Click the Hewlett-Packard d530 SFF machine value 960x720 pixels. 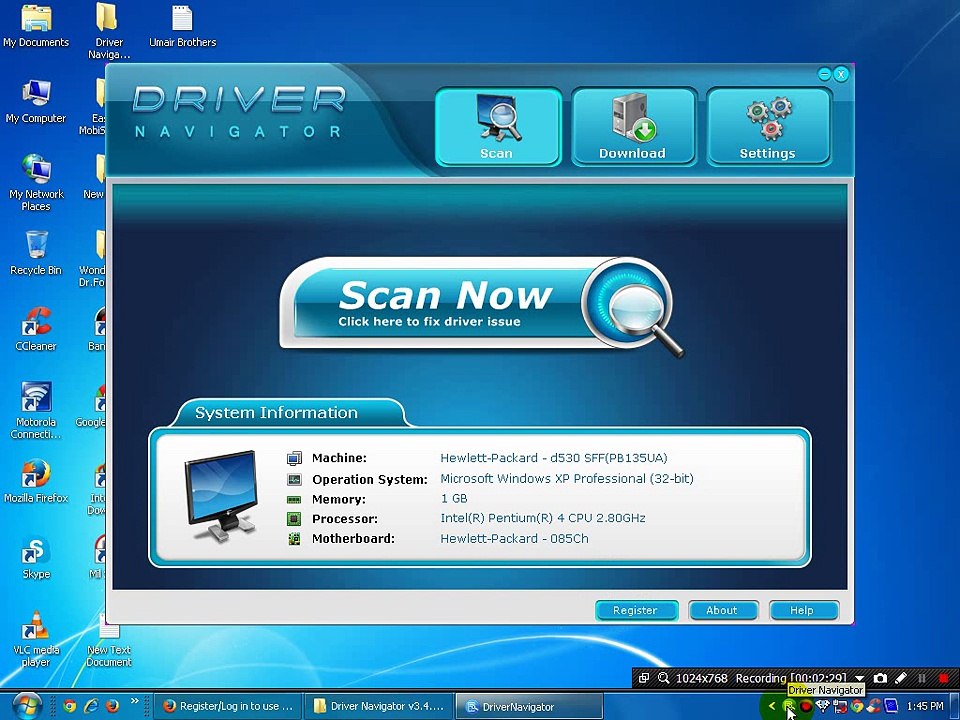pos(553,458)
